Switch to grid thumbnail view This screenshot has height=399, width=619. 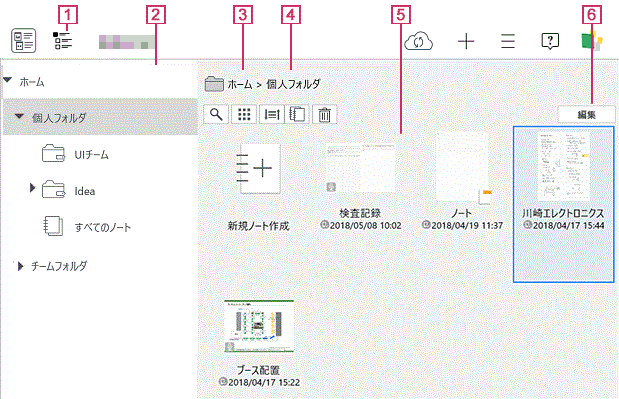click(244, 114)
